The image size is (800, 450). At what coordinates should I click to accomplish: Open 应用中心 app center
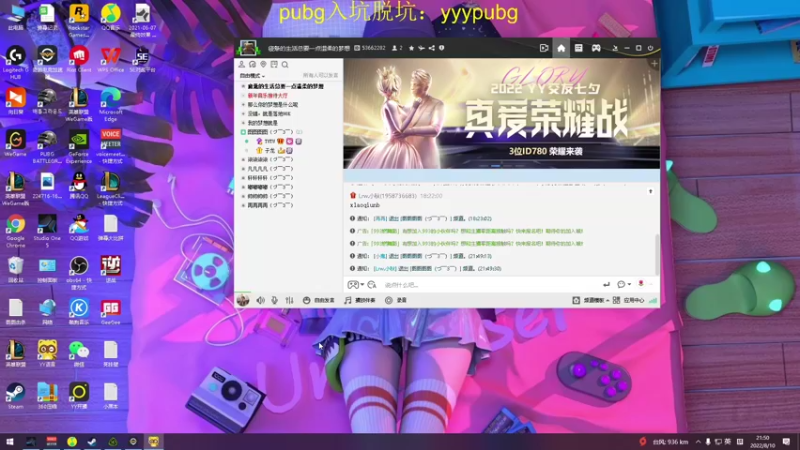tap(629, 301)
